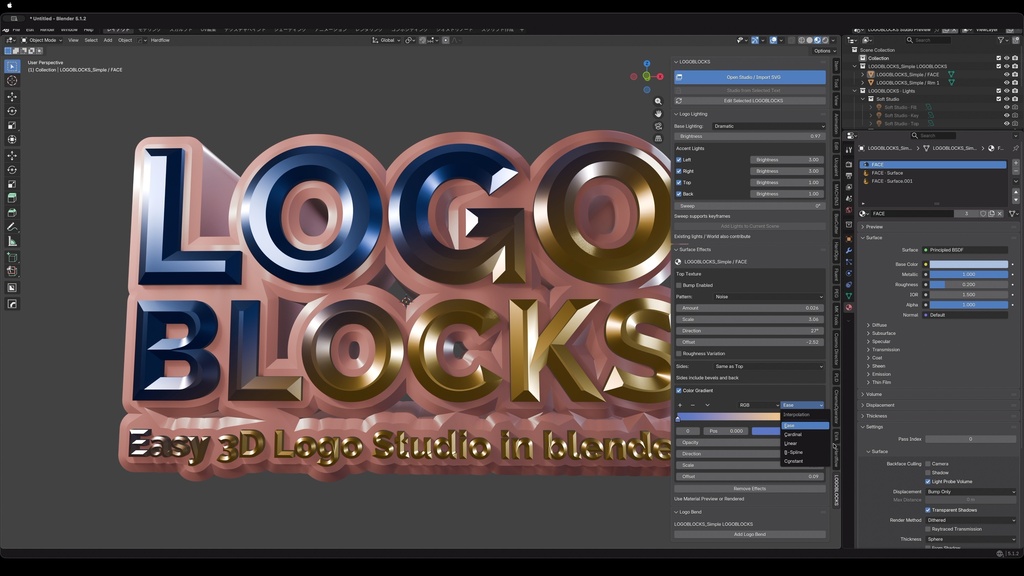Viewport: 1024px width, 576px height.
Task: Click remove material slot minus button
Action: 1016,172
